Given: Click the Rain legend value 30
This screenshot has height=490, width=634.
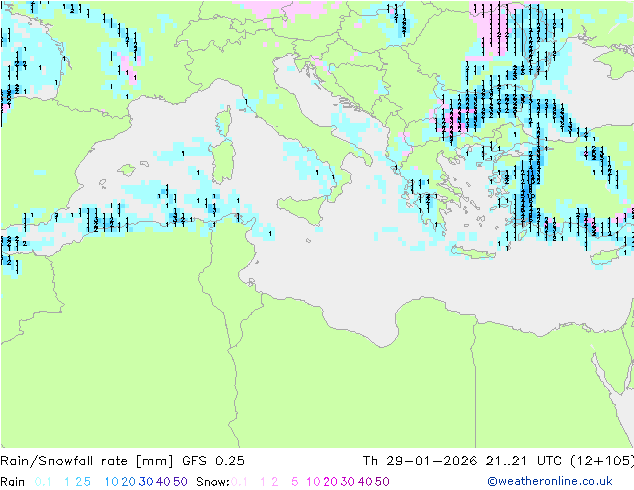Looking at the screenshot, I should click(x=146, y=482).
